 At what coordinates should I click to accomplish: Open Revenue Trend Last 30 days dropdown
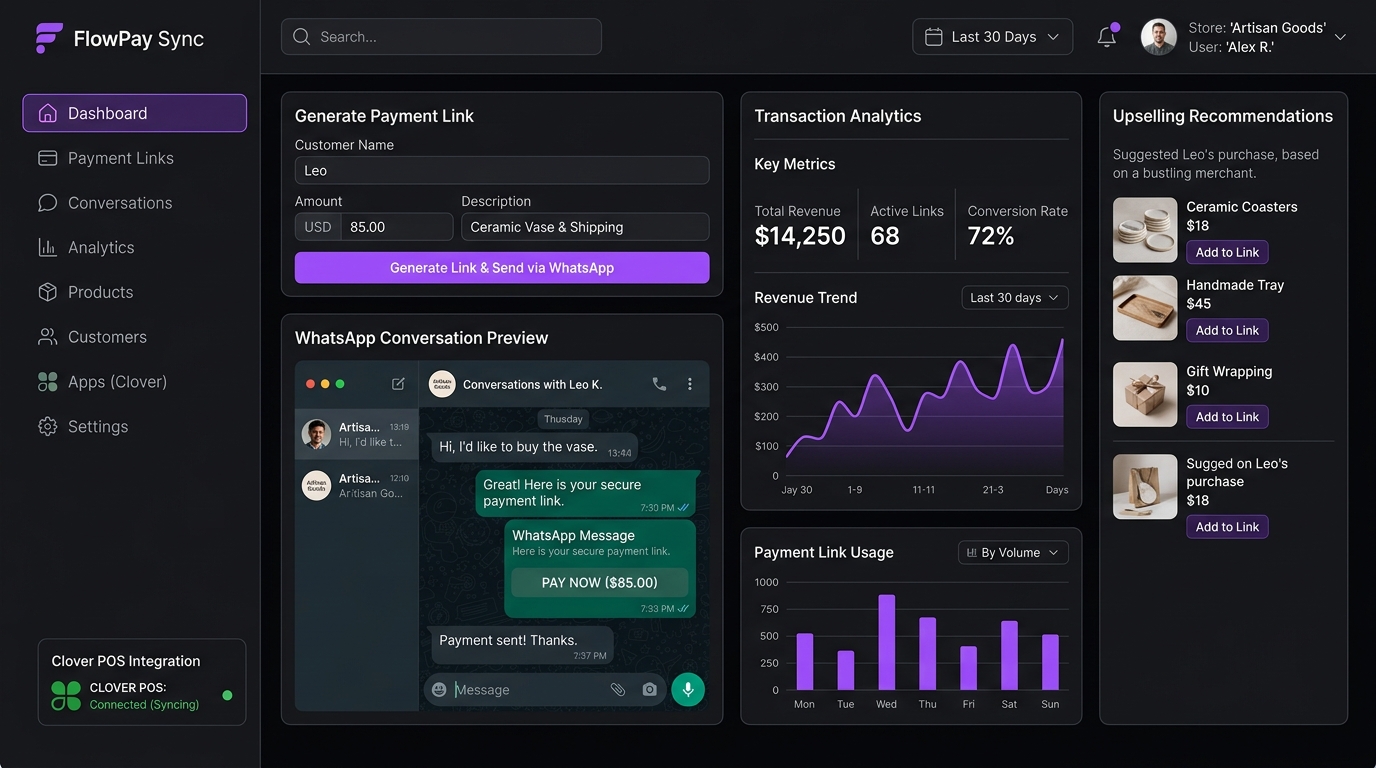pyautogui.click(x=1015, y=298)
